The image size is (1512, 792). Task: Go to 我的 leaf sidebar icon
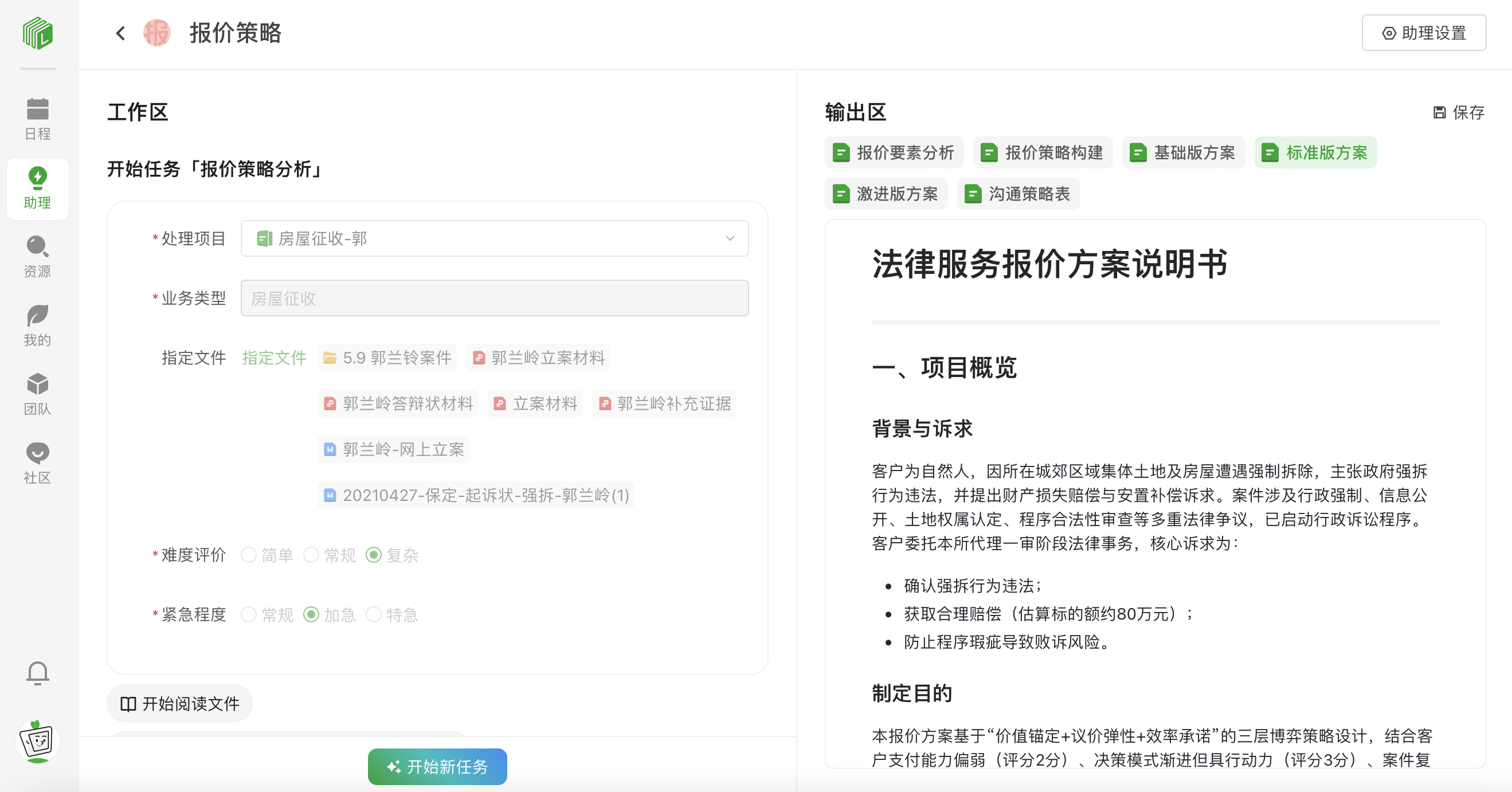tap(38, 326)
